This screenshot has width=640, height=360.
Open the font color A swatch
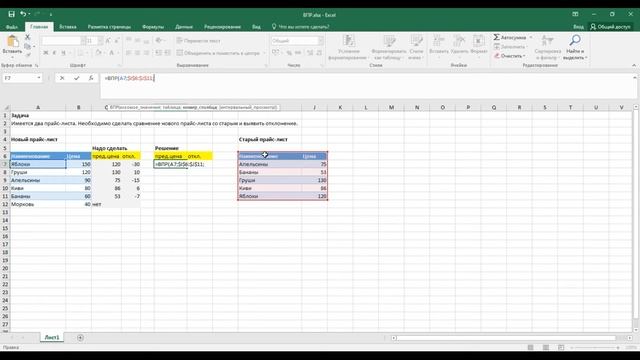[111, 53]
